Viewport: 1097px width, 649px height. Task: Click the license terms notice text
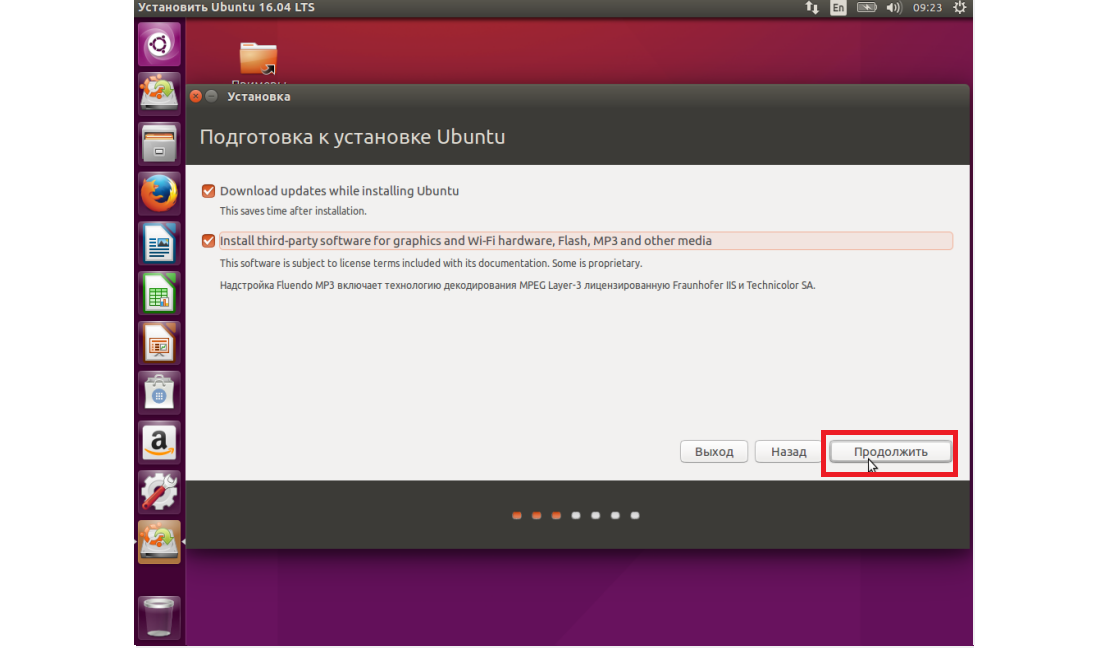click(x=431, y=264)
